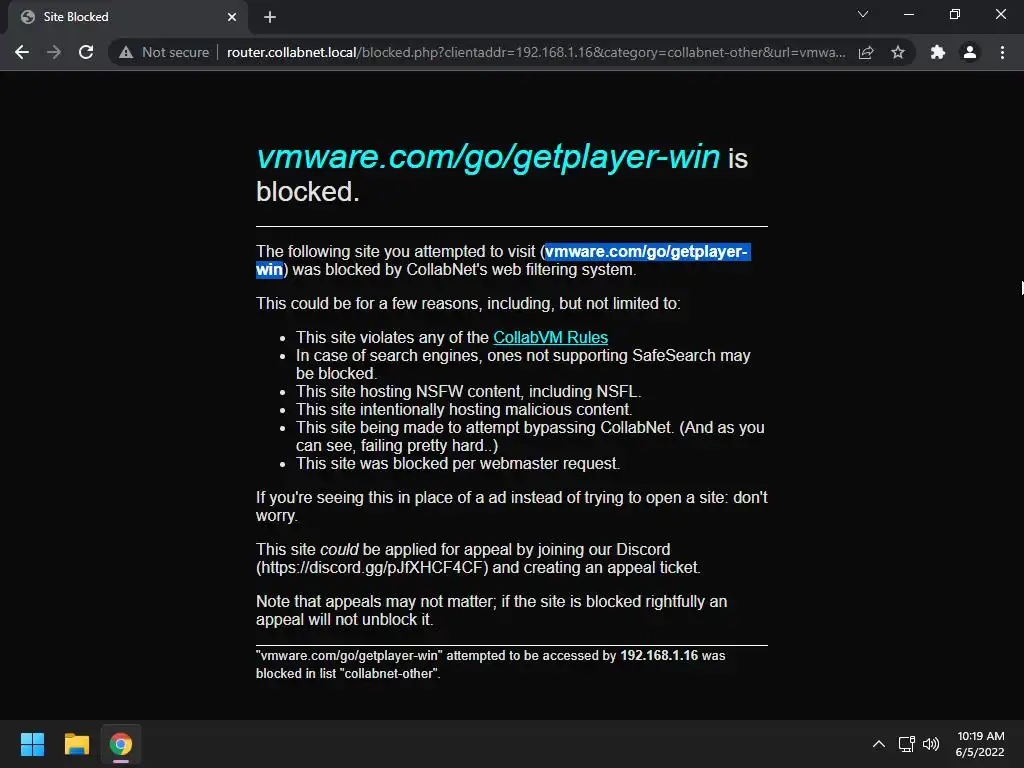Open the Extensions puzzle icon
1024x768 pixels.
[x=938, y=52]
